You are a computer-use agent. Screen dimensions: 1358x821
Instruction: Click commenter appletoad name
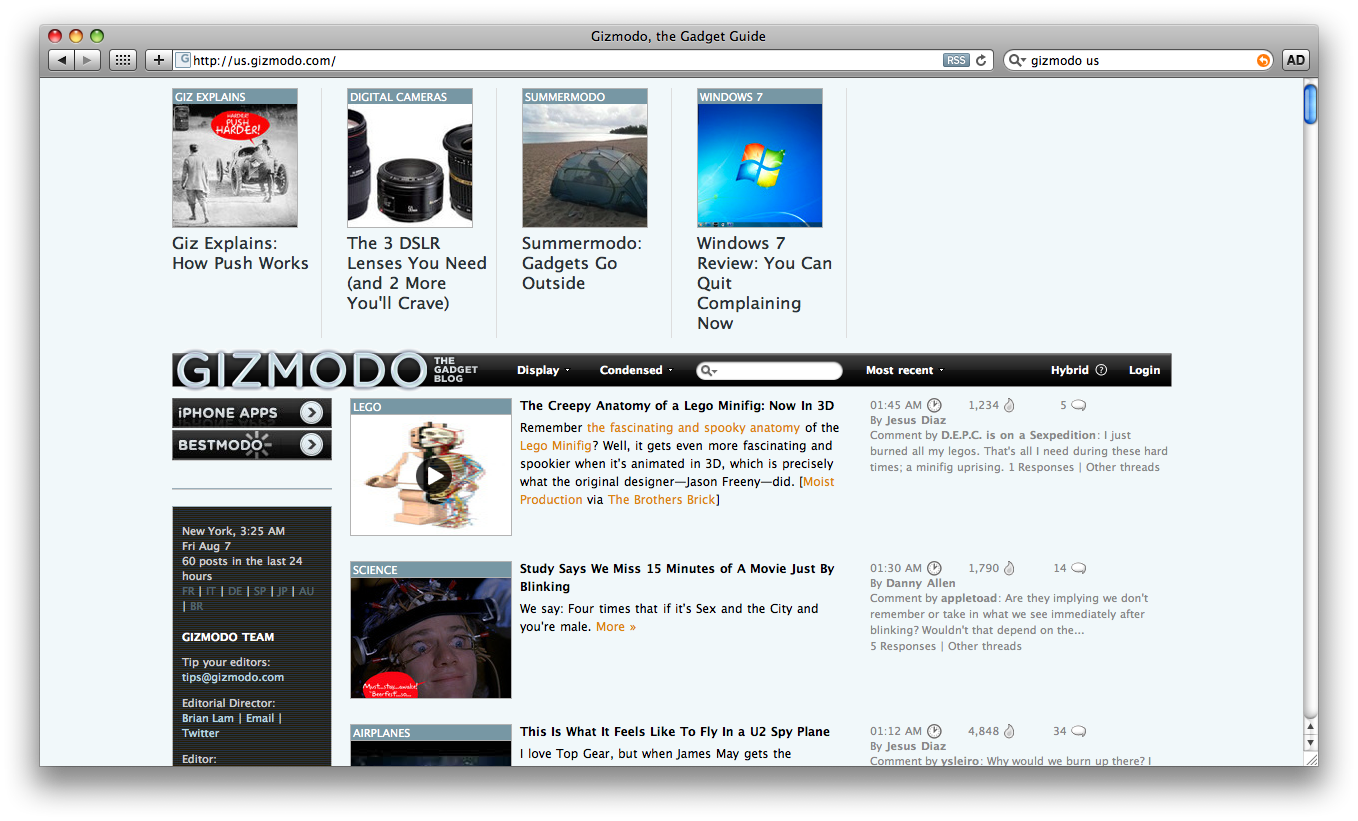971,598
